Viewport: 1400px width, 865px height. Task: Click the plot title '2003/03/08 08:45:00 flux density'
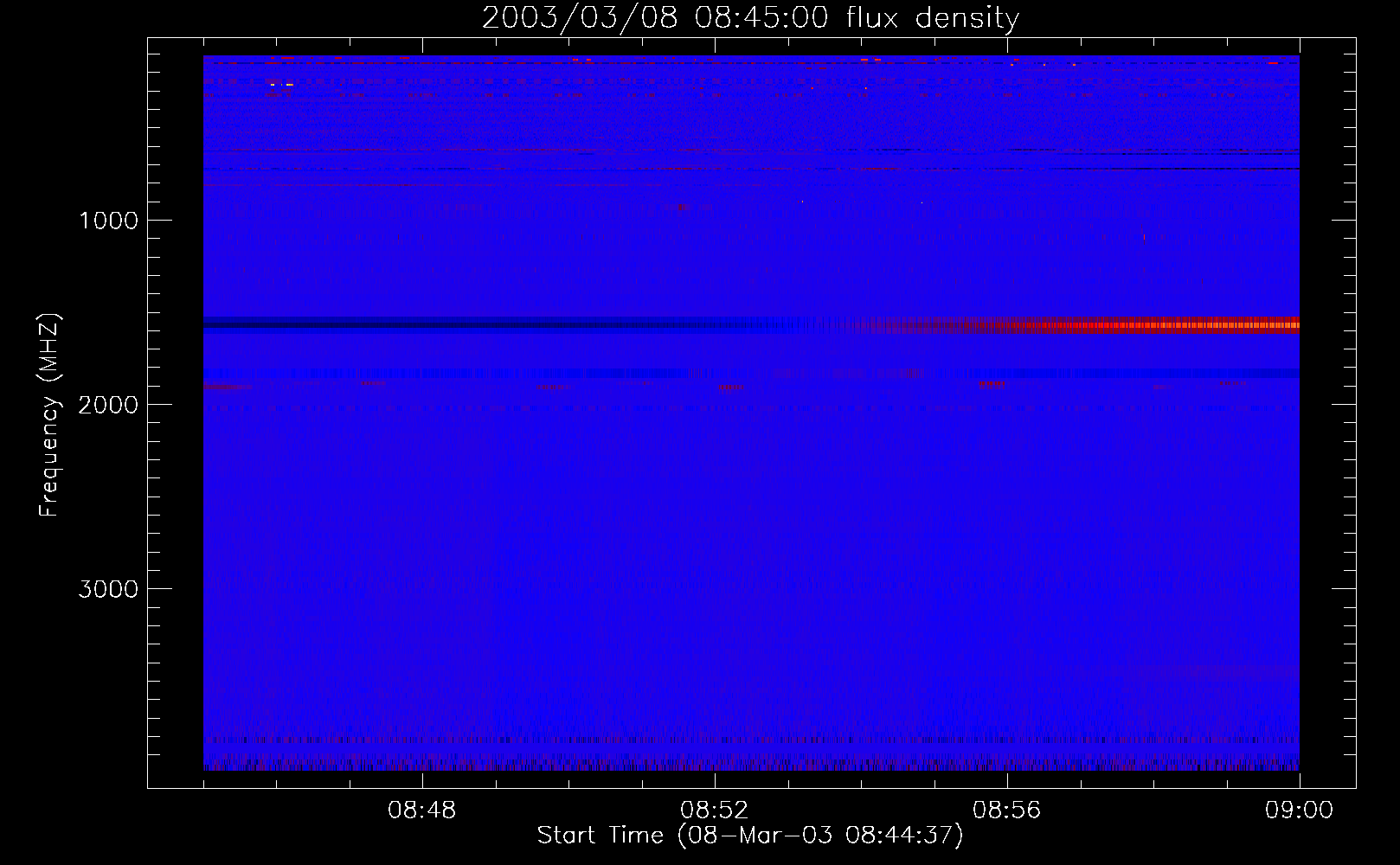point(750,18)
